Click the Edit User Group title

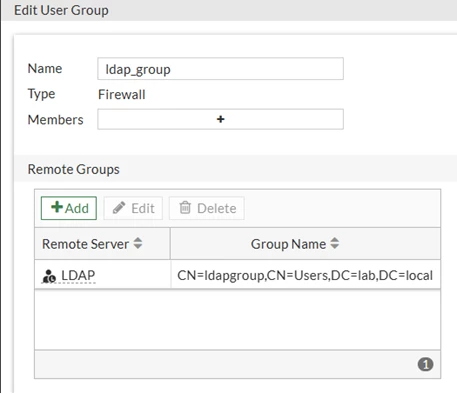[x=61, y=10]
